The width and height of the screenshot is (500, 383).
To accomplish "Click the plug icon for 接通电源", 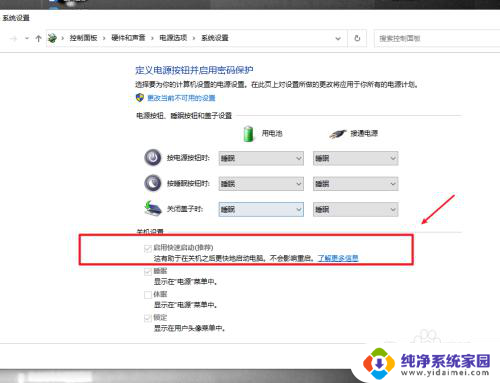I will (338, 134).
